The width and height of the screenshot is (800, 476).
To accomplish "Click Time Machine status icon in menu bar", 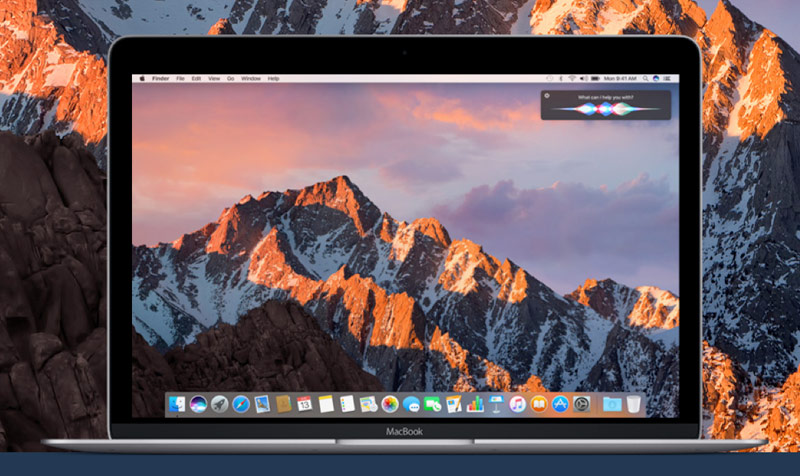I will coord(549,79).
